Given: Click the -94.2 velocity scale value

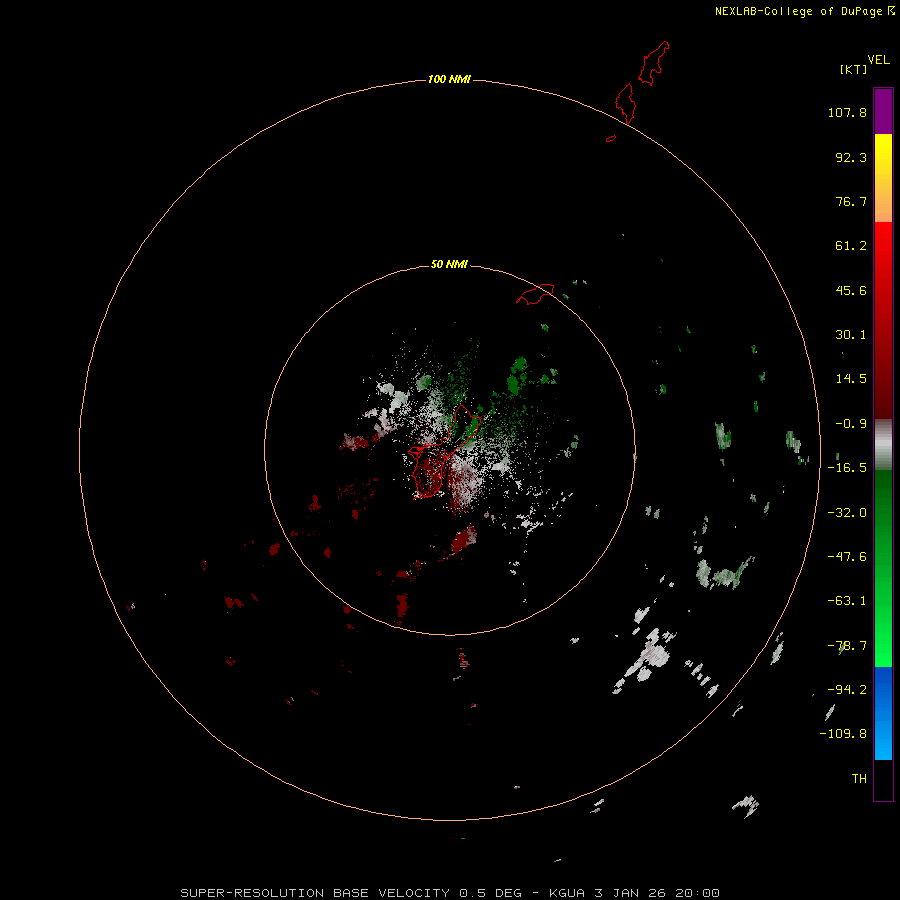Looking at the screenshot, I should pos(847,690).
